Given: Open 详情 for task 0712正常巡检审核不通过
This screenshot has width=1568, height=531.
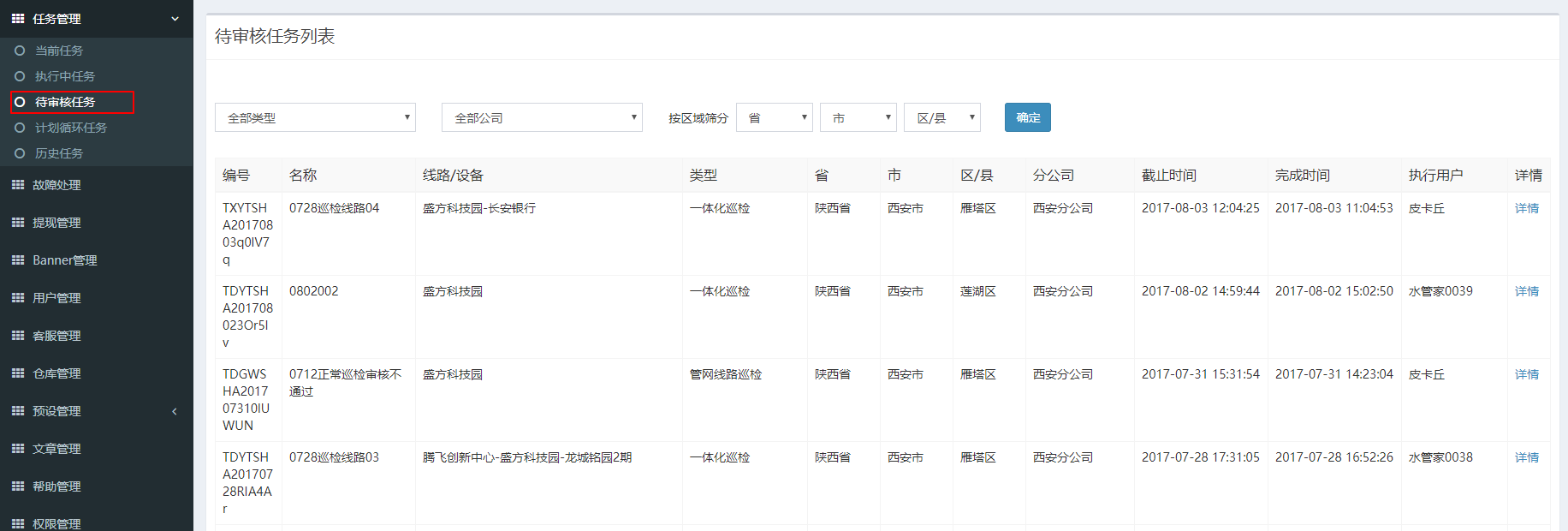Looking at the screenshot, I should [x=1527, y=374].
